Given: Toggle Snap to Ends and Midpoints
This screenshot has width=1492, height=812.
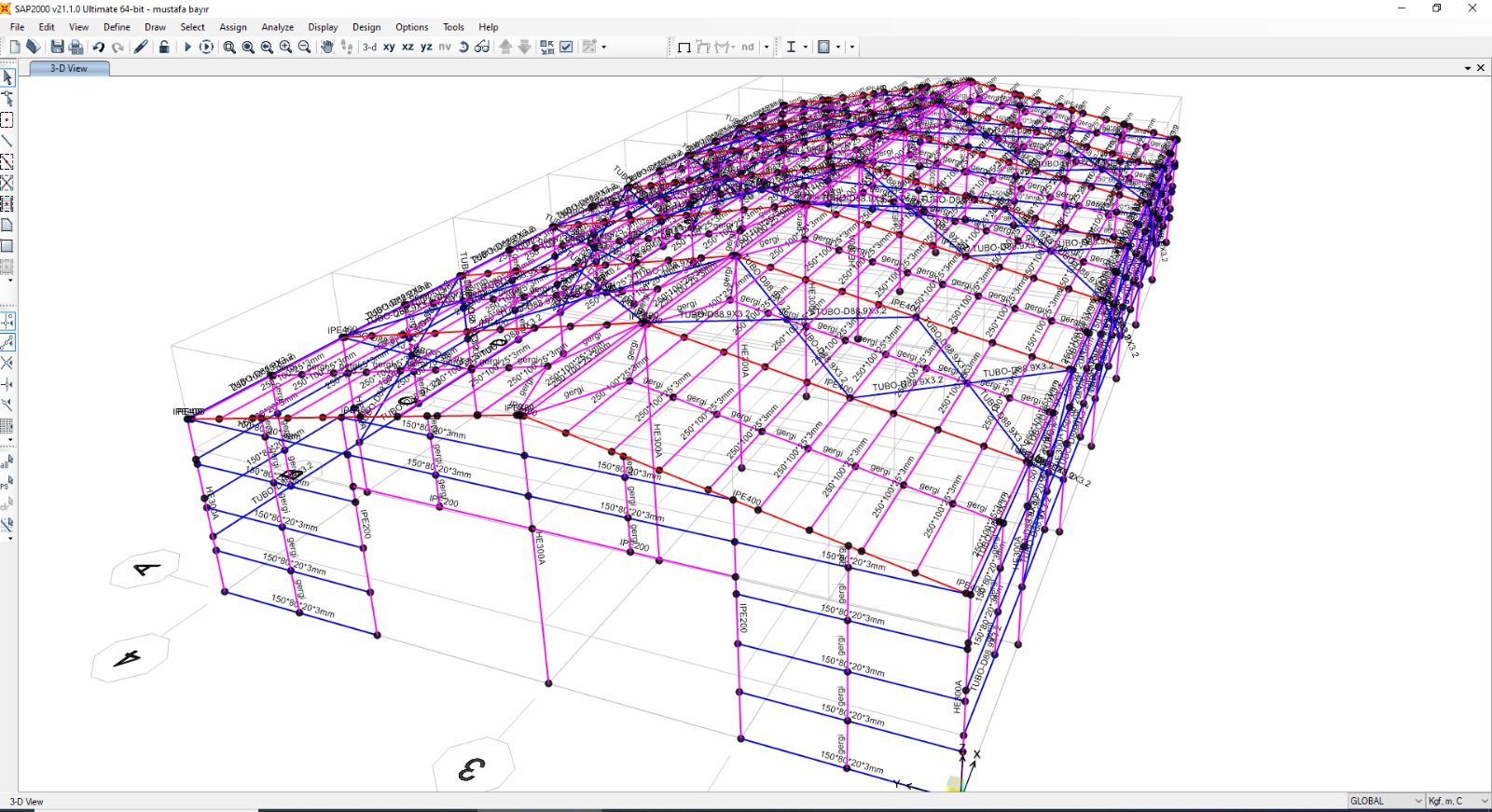Looking at the screenshot, I should point(7,342).
